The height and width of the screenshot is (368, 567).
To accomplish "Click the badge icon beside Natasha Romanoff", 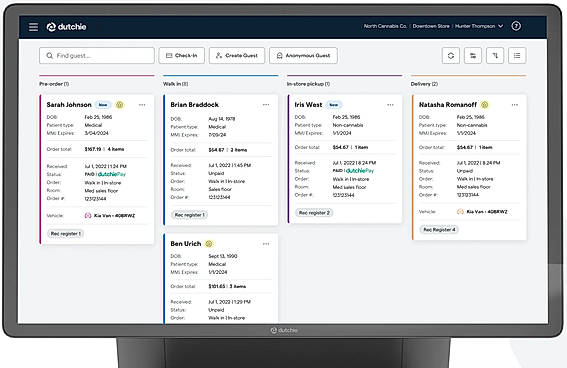I will 485,105.
